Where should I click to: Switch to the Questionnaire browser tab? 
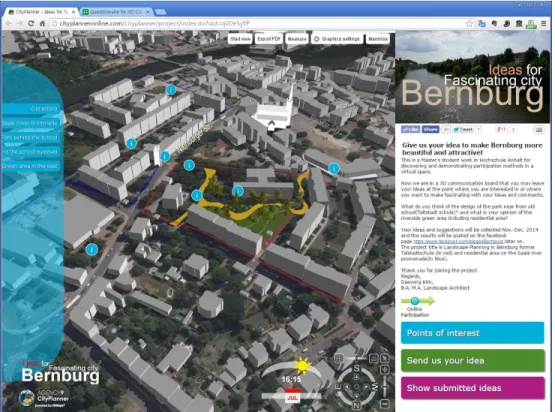click(116, 12)
